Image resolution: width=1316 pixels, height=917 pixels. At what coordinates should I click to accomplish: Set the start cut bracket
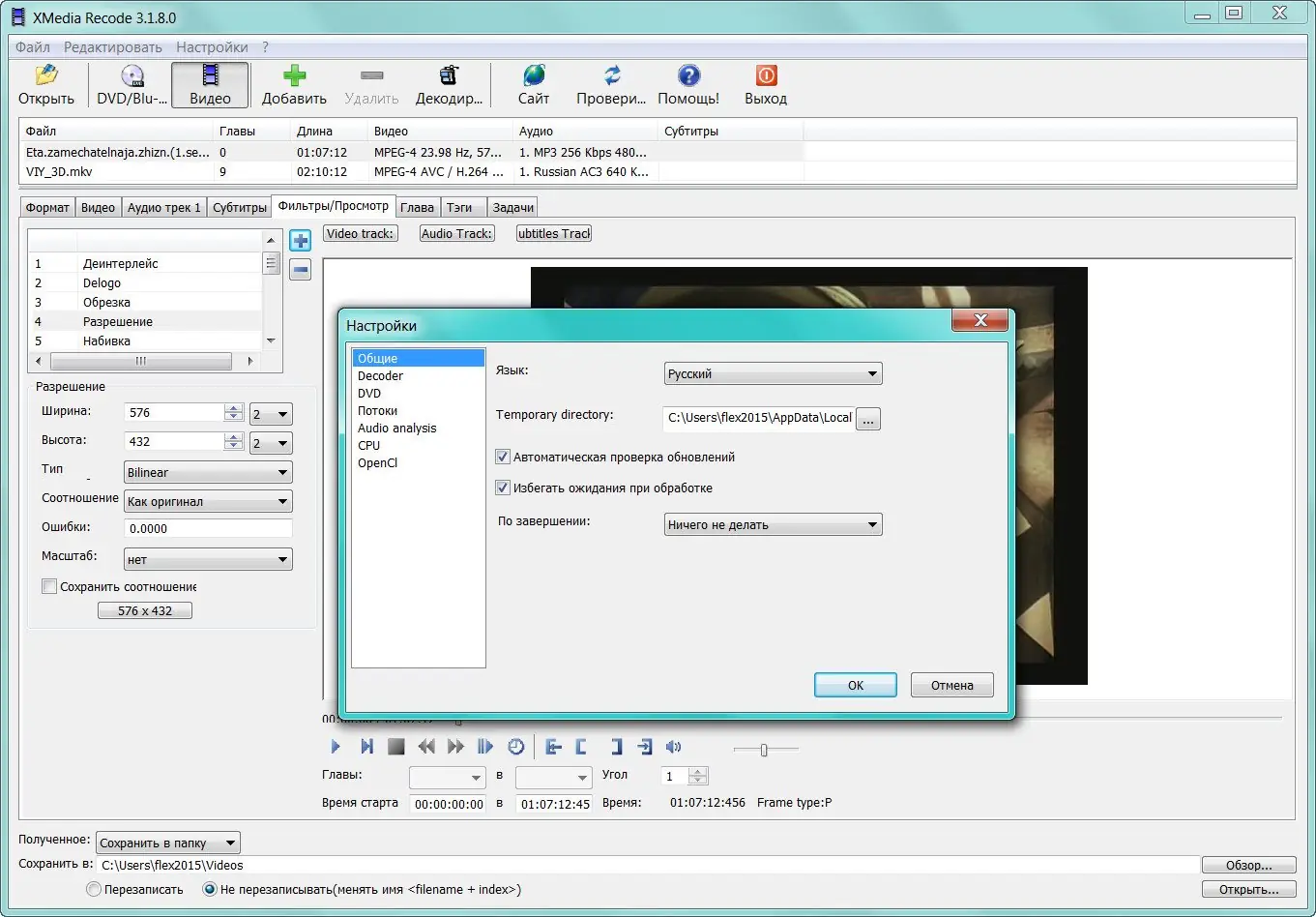582,747
